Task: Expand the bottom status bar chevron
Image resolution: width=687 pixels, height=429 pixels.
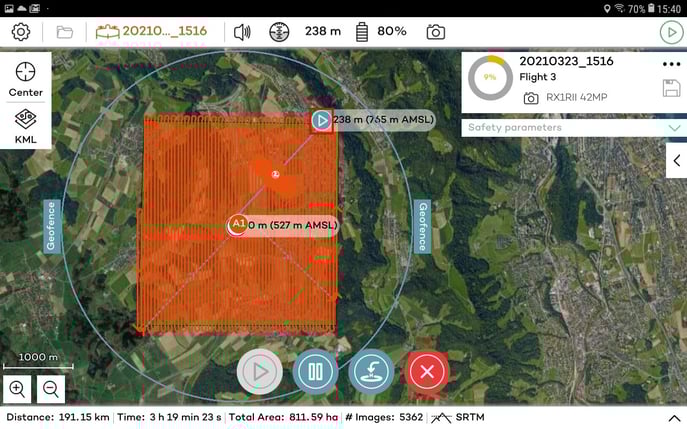Action: tap(673, 418)
